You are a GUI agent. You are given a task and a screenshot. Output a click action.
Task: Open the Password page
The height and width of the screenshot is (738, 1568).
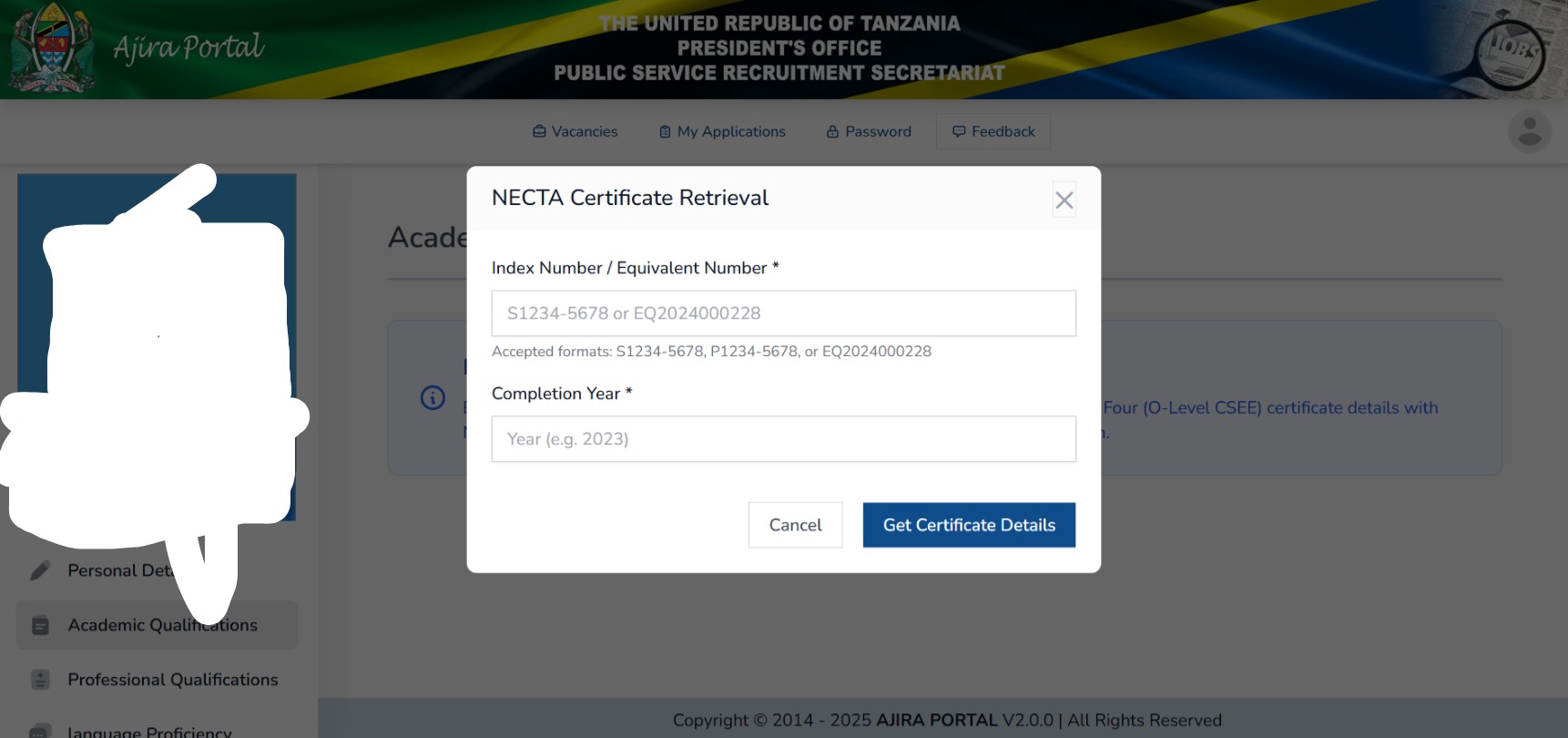point(869,131)
